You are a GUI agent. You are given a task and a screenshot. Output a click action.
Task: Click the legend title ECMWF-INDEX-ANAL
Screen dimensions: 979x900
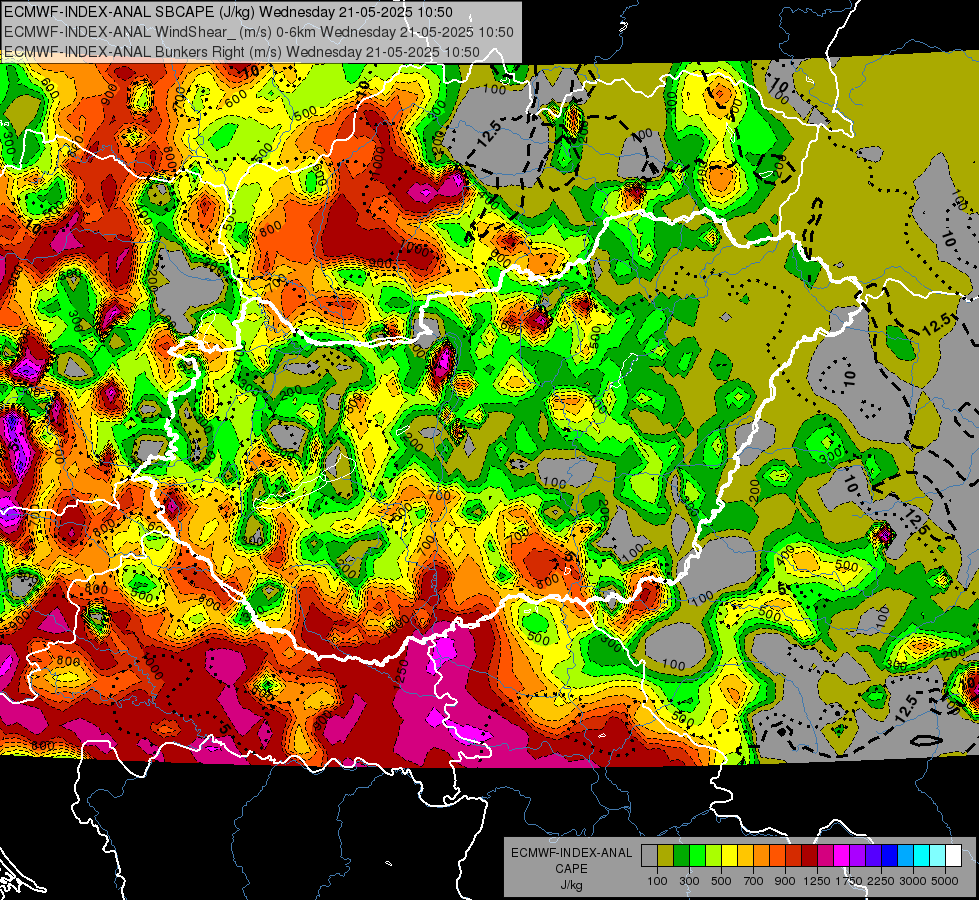tap(571, 853)
